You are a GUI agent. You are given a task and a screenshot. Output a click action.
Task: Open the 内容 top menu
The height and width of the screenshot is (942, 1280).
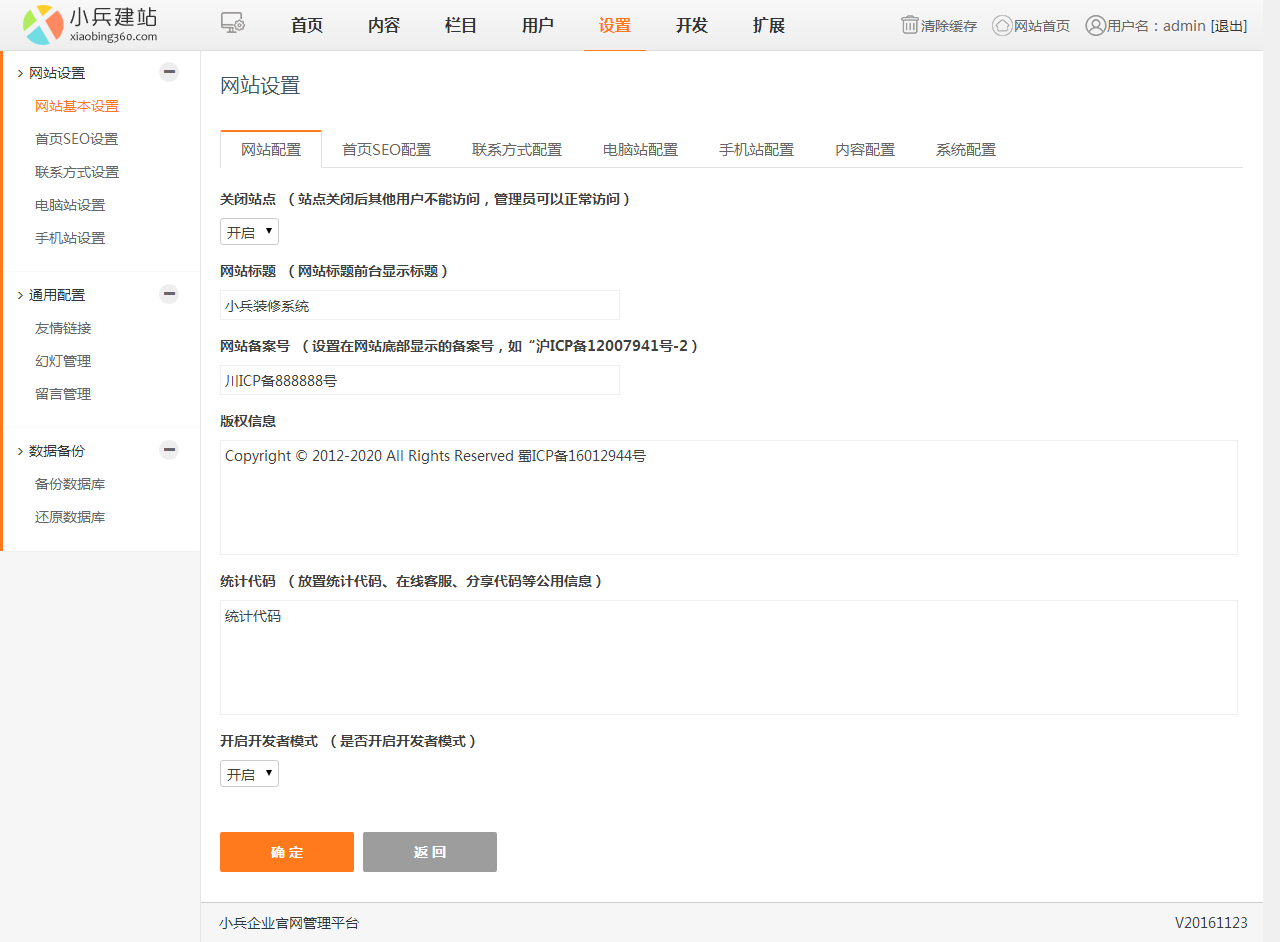click(x=384, y=25)
